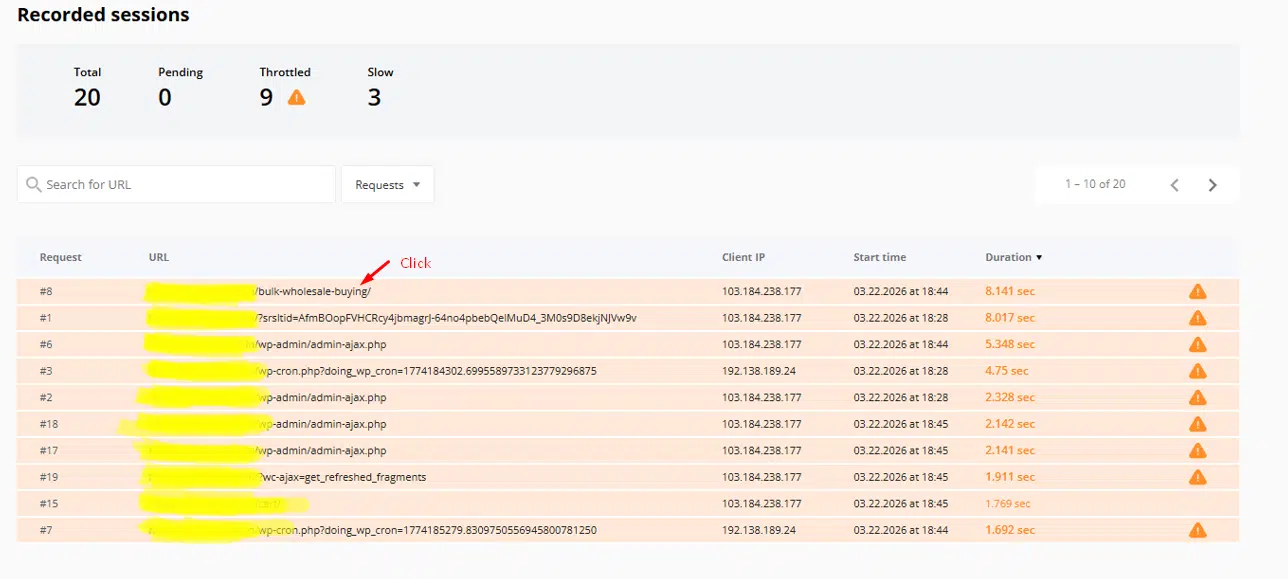Go to previous page of sessions

(x=1175, y=185)
